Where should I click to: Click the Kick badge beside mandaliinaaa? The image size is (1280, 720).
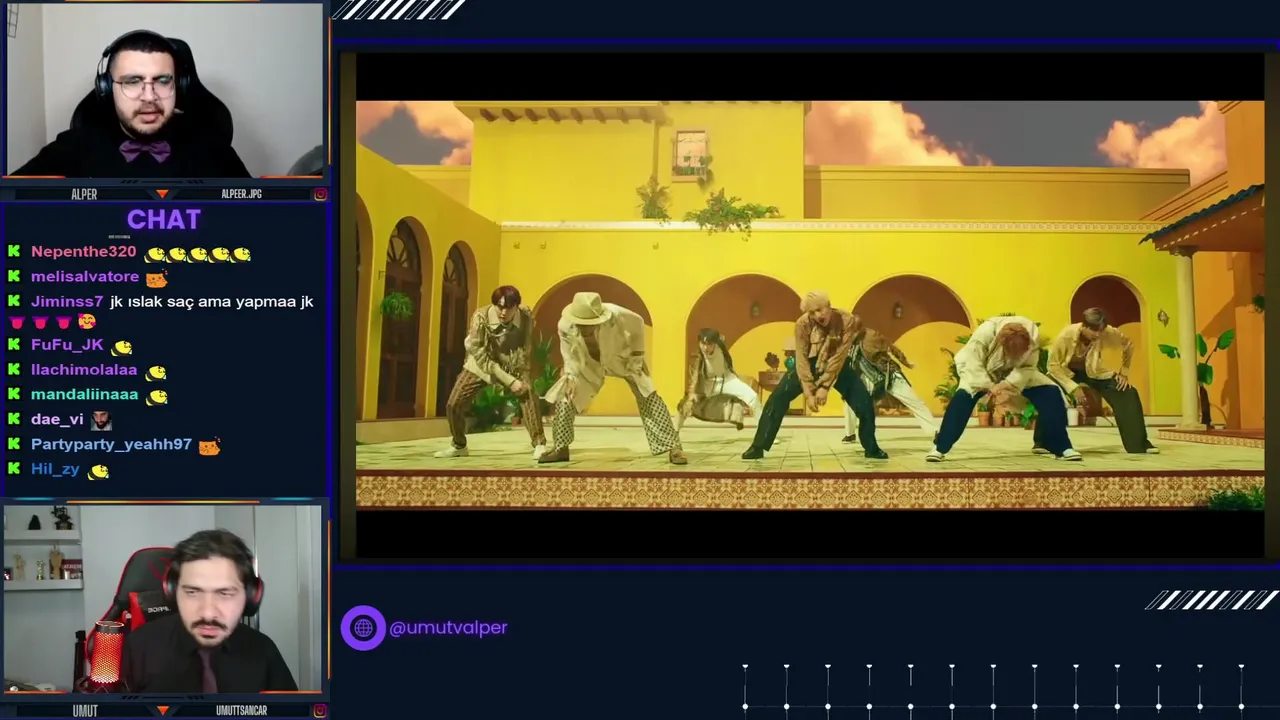[x=14, y=395]
